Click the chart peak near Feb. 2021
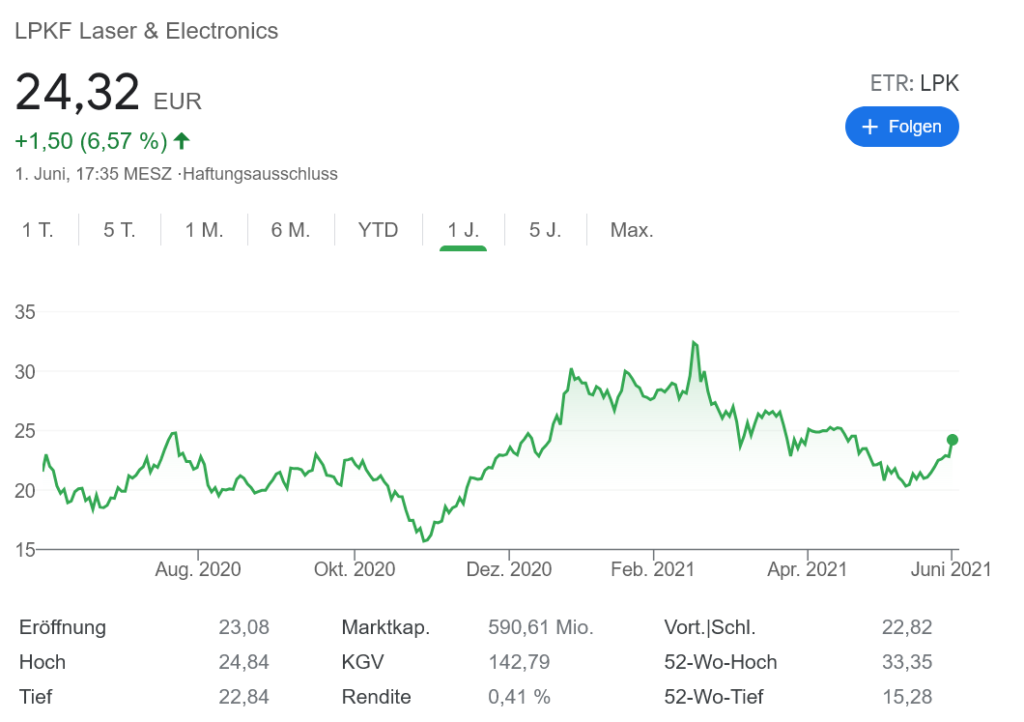Viewport: 1024px width, 722px height. point(695,343)
